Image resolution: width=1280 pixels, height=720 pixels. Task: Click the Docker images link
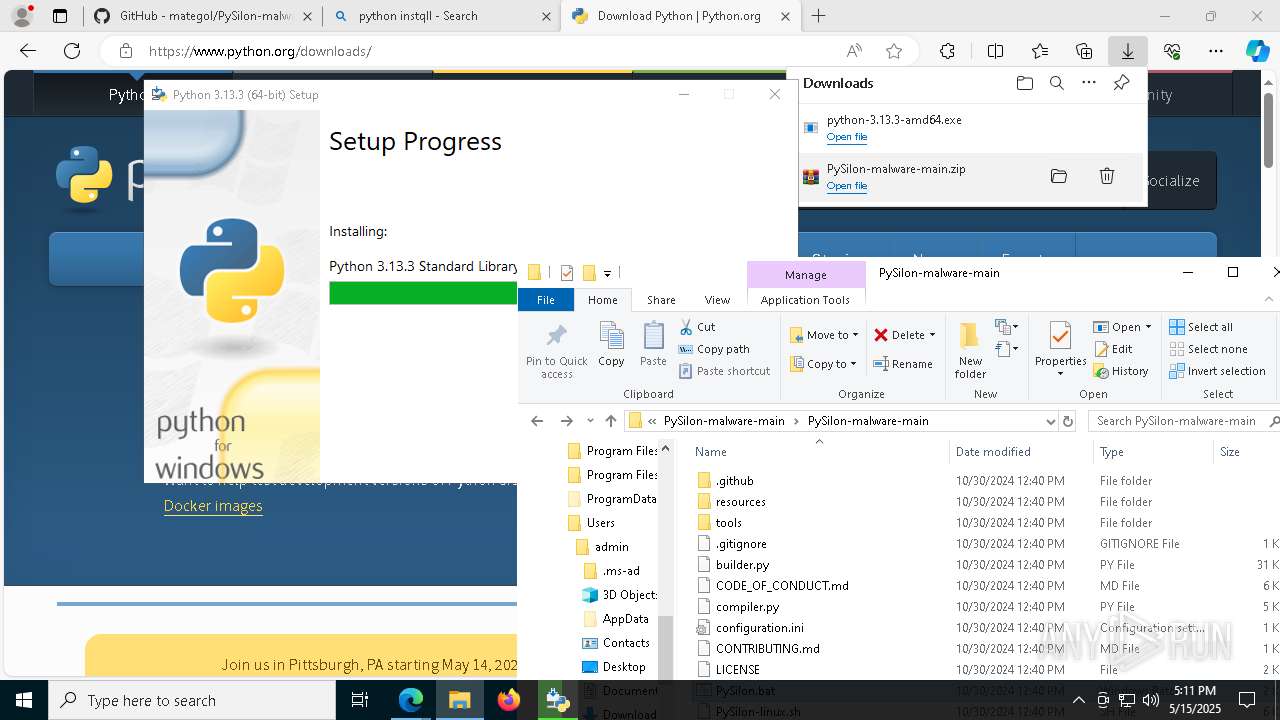tap(213, 505)
